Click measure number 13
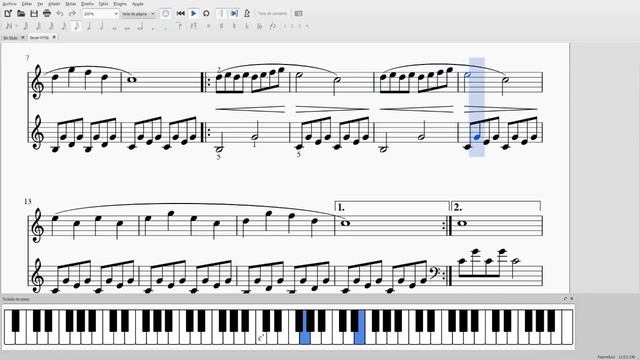The height and width of the screenshot is (360, 640). coord(27,201)
